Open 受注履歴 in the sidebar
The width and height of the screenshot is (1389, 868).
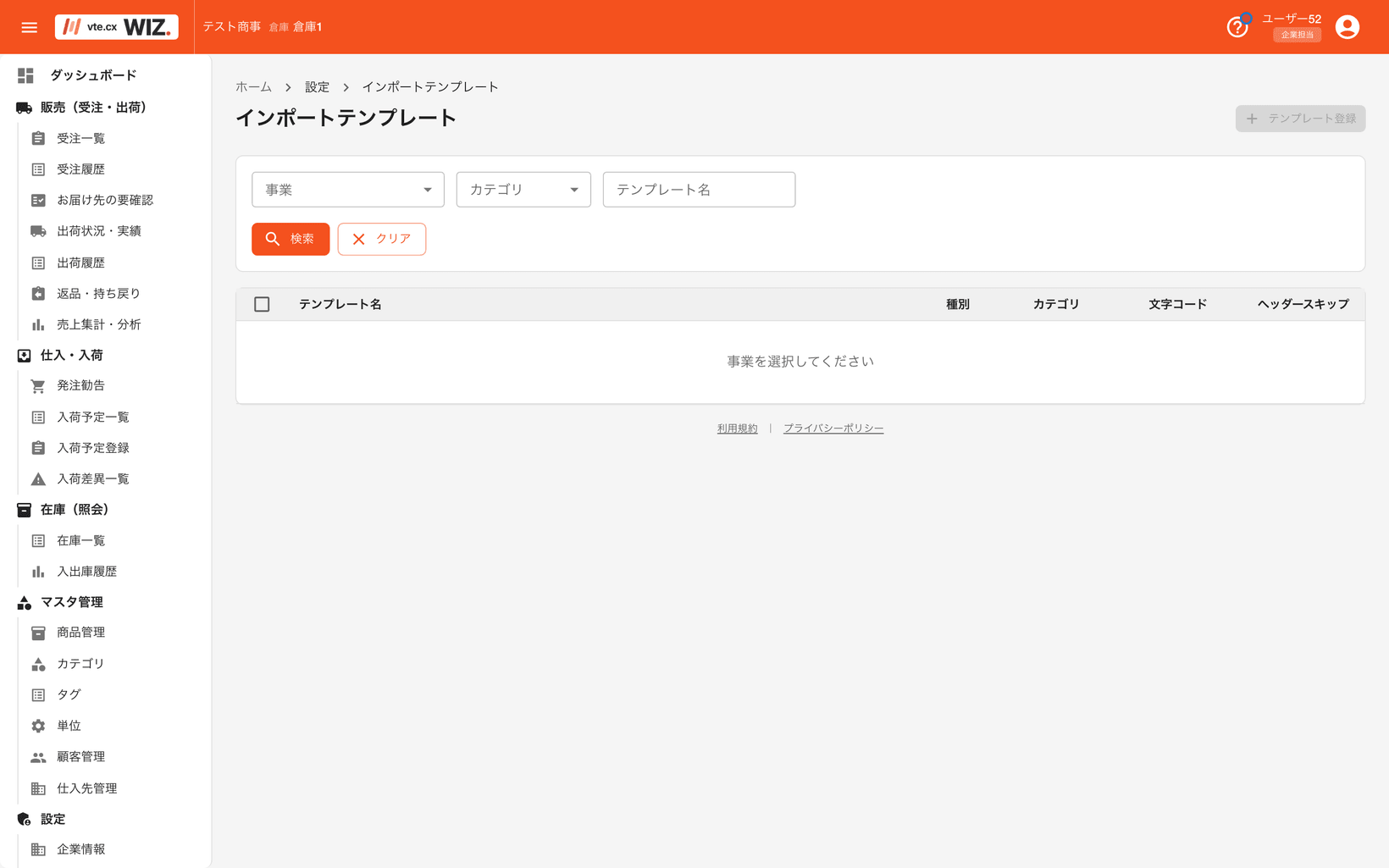pyautogui.click(x=80, y=169)
